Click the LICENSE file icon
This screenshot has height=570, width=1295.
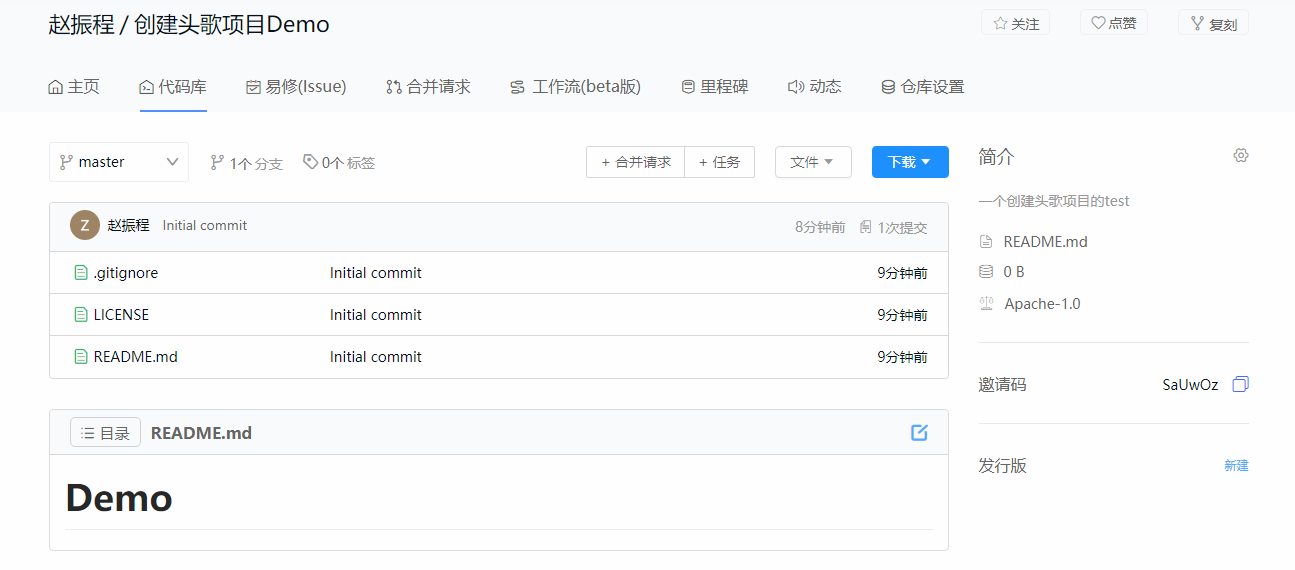point(81,315)
